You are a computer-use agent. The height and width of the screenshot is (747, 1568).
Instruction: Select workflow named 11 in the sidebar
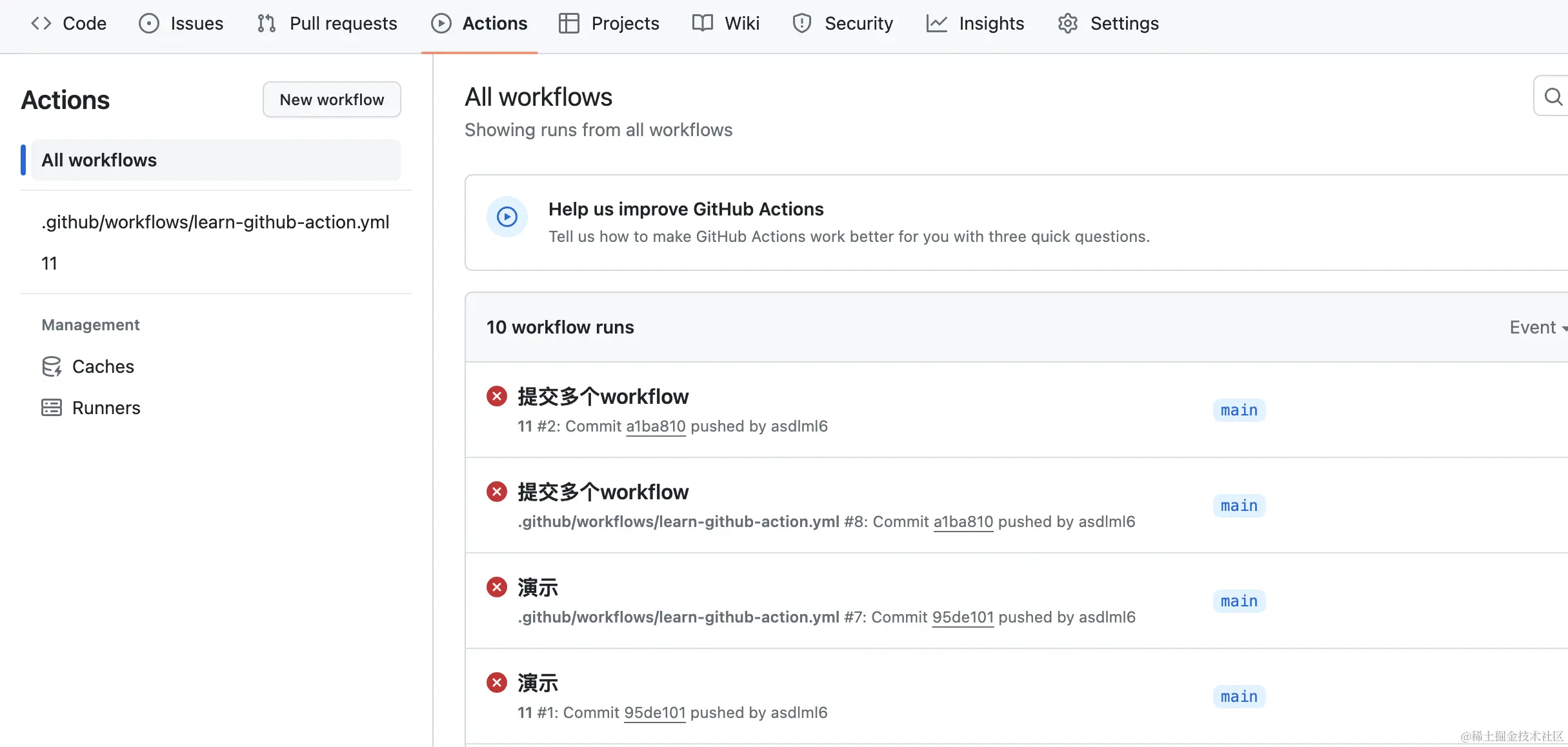pyautogui.click(x=50, y=263)
